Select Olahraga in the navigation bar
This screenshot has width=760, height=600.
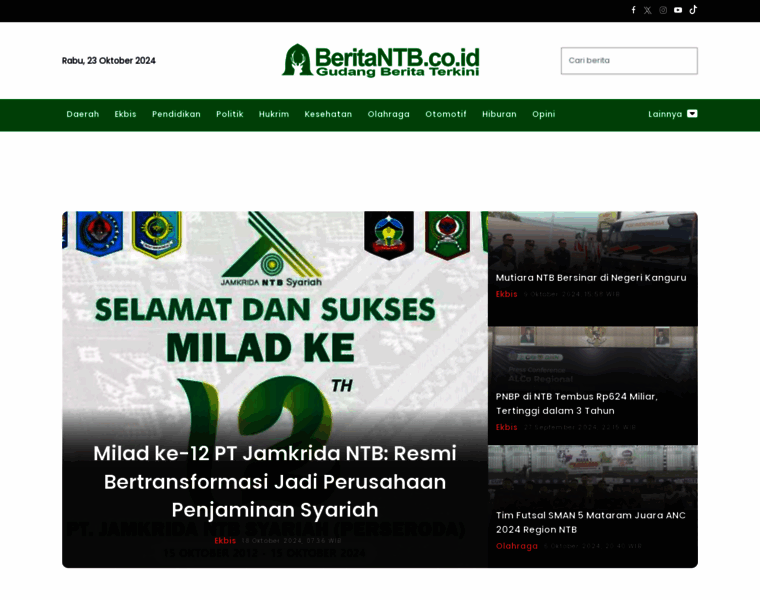click(x=389, y=114)
